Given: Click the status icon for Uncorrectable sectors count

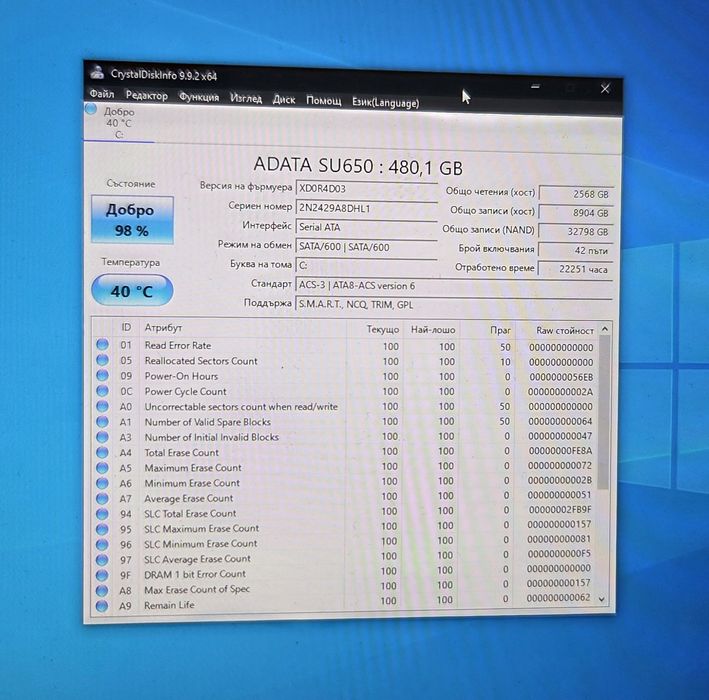Looking at the screenshot, I should pyautogui.click(x=103, y=406).
